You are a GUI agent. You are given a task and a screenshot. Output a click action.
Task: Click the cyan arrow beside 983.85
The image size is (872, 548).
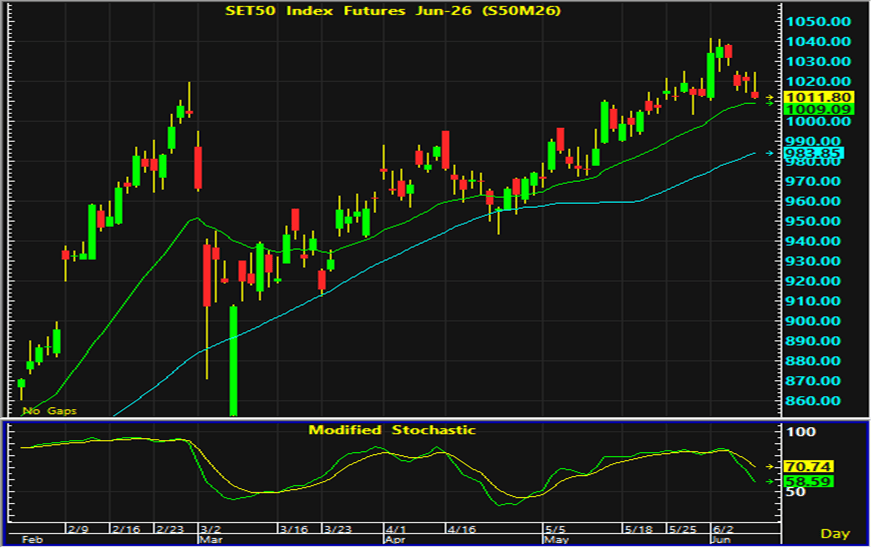click(770, 153)
